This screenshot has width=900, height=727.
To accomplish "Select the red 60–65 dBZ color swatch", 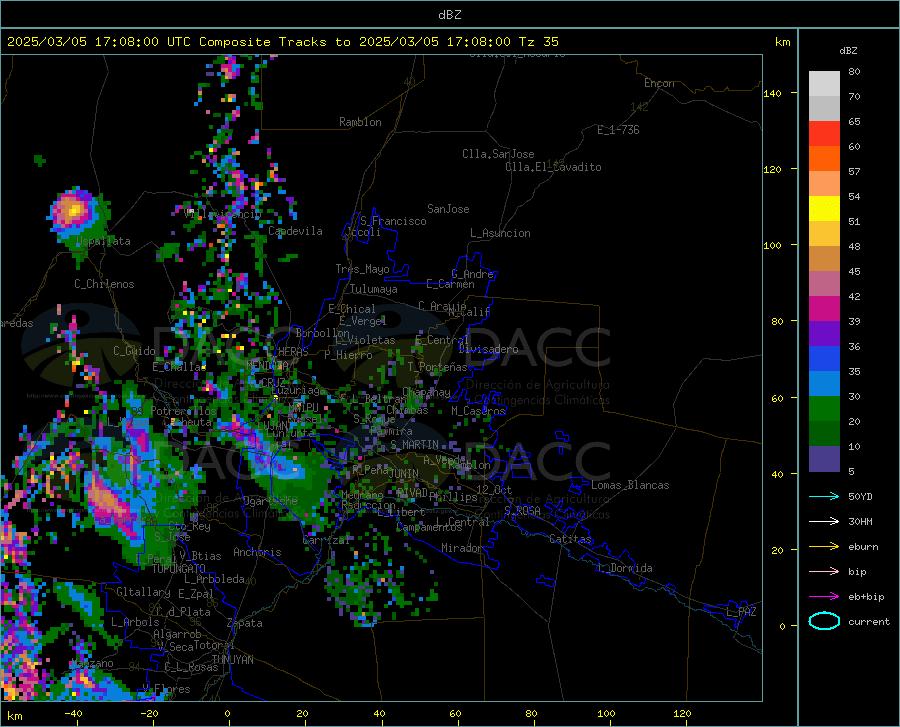I will (x=824, y=134).
